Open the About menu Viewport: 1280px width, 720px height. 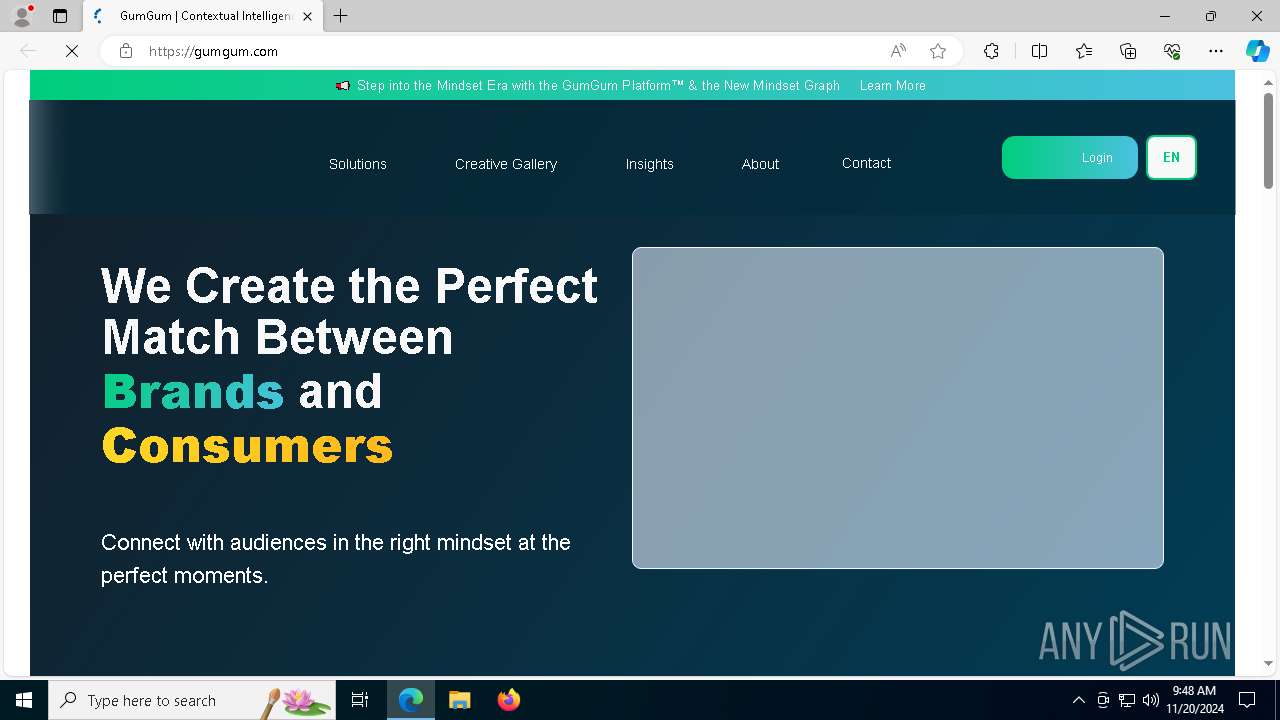tap(760, 164)
